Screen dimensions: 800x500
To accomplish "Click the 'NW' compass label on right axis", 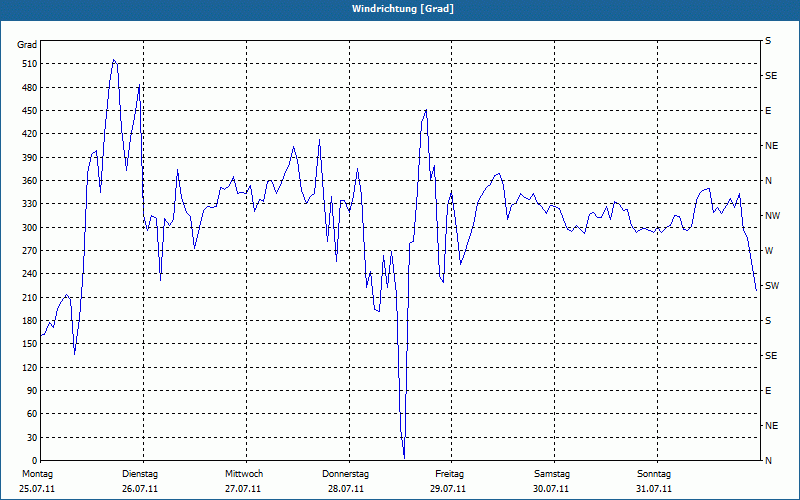I will pyautogui.click(x=773, y=216).
